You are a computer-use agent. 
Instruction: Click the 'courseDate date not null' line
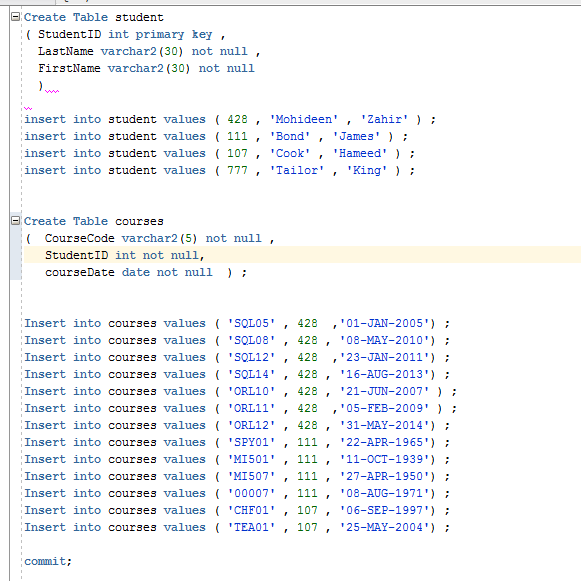pos(146,272)
